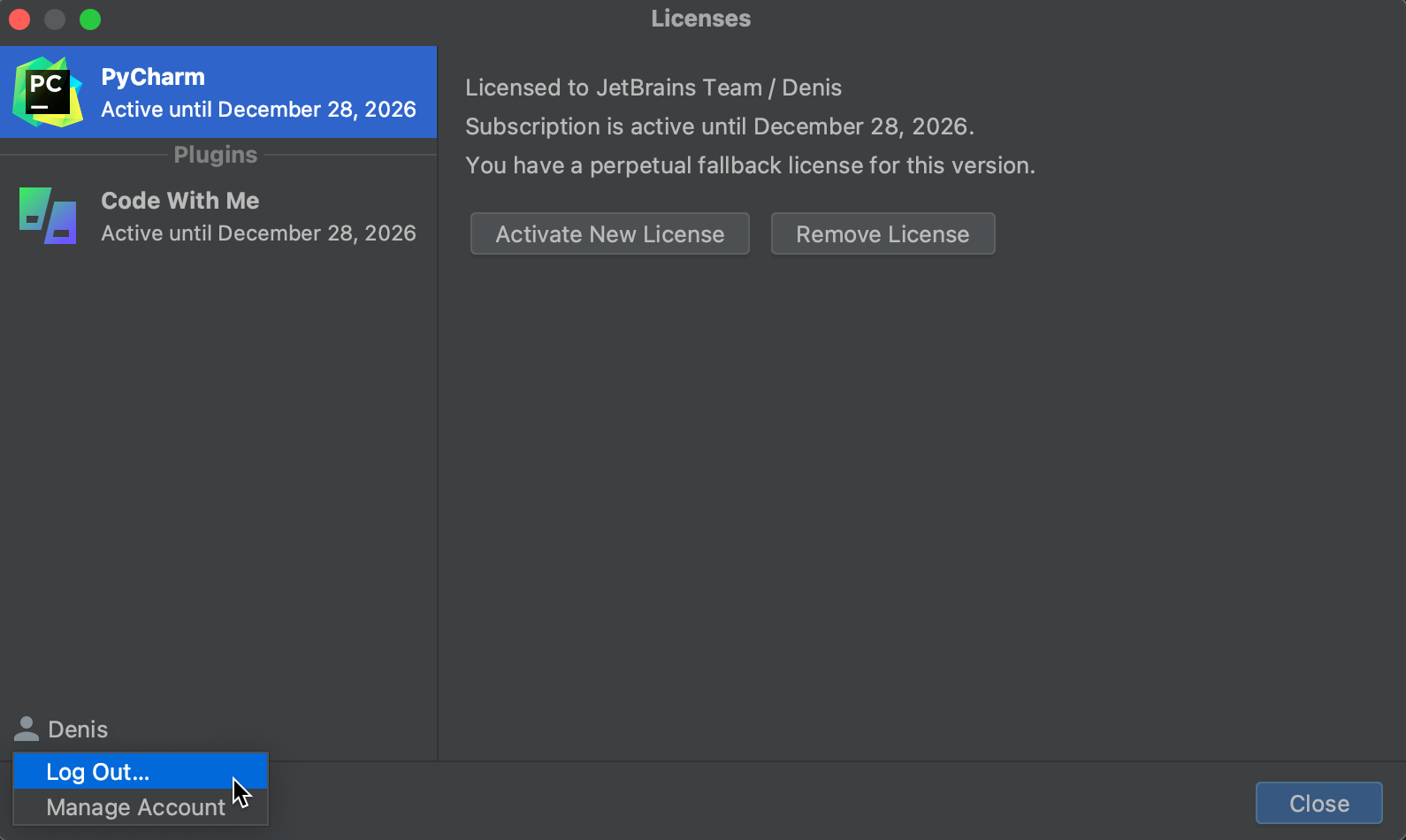Viewport: 1406px width, 840px height.
Task: Click the Licensed to JetBrains Team text
Action: pyautogui.click(x=653, y=87)
